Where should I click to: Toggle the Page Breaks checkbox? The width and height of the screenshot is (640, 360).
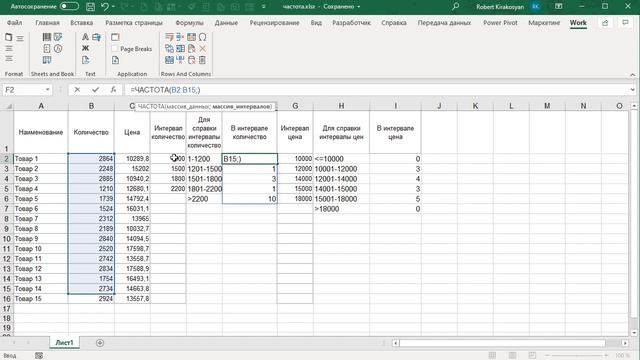click(115, 49)
